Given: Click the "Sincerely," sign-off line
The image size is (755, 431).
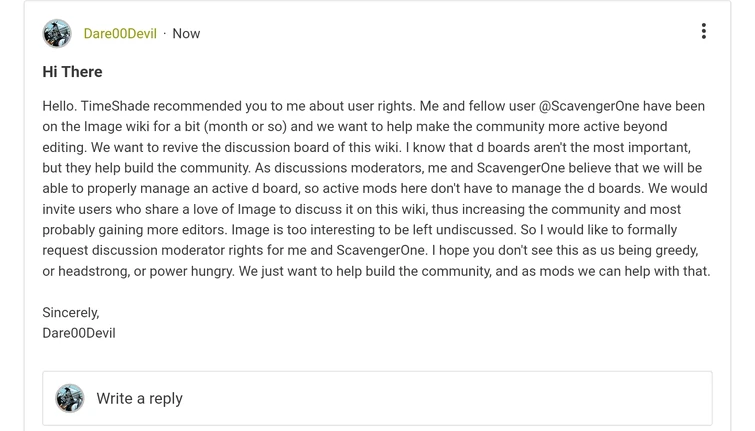Looking at the screenshot, I should [71, 312].
